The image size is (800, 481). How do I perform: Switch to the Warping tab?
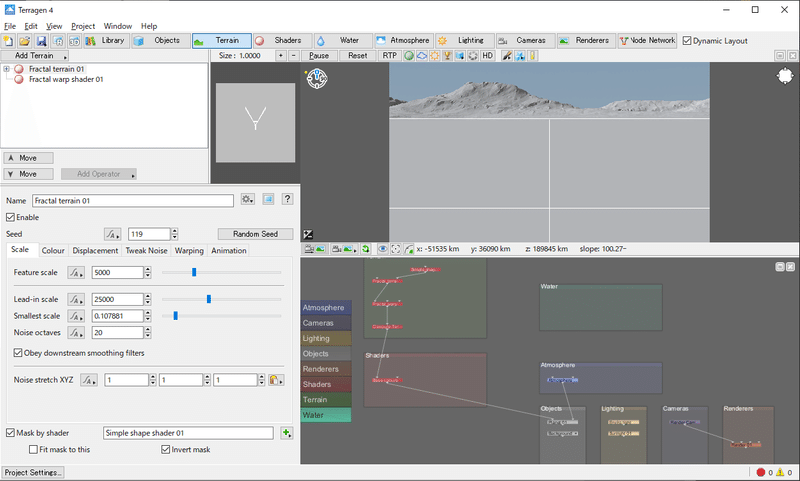pos(189,250)
